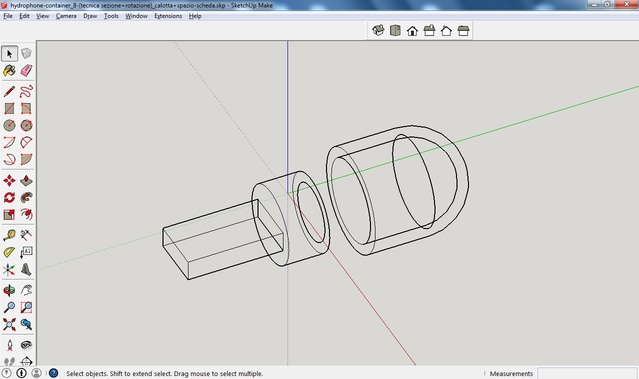Choose the Zoom magnifier tool
639x379 pixels.
pyautogui.click(x=9, y=307)
